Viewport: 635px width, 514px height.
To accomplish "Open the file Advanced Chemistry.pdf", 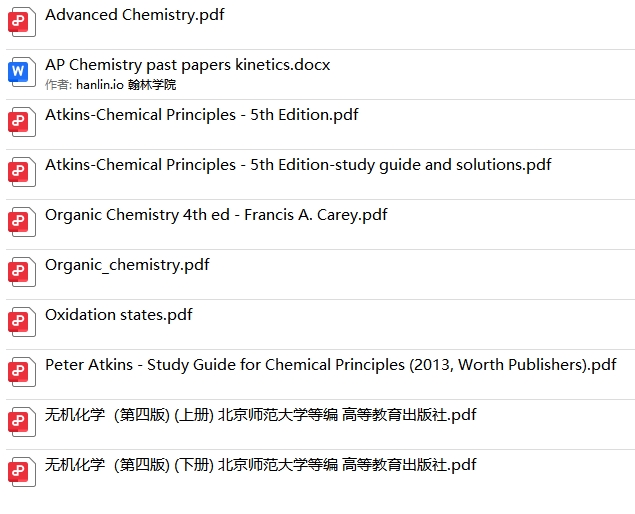I will tap(134, 15).
